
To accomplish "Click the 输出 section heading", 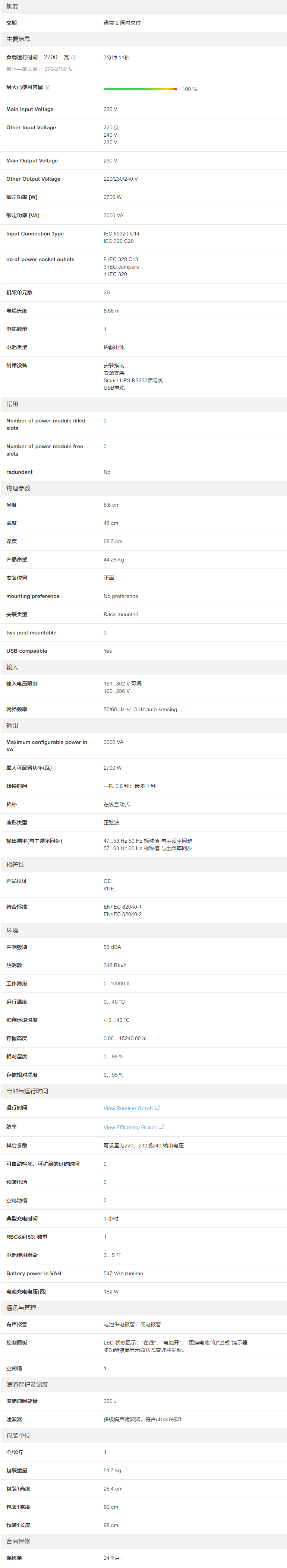I will [x=12, y=726].
